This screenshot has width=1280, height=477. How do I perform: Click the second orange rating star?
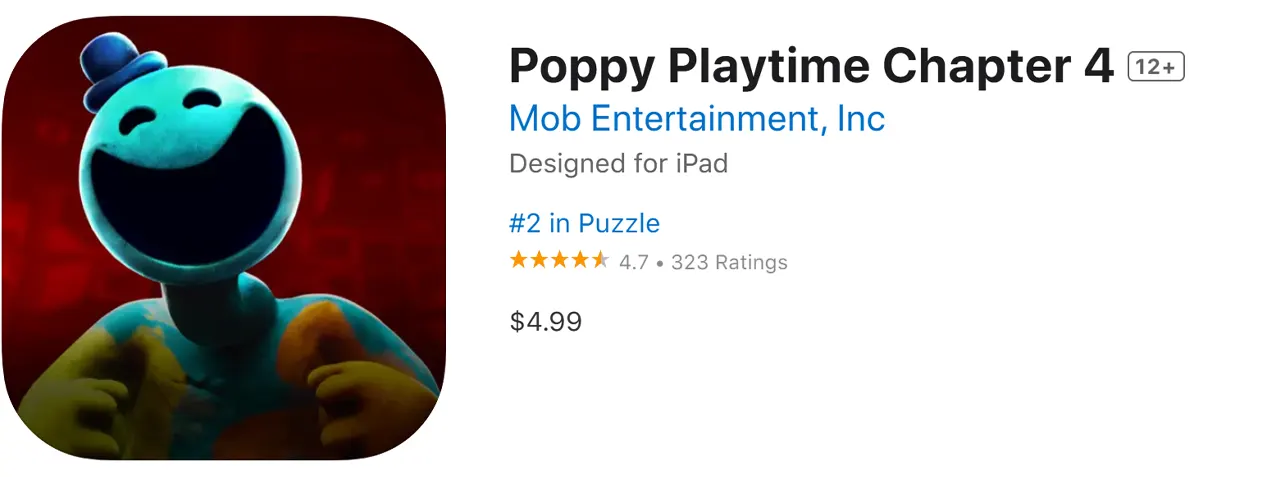(539, 261)
